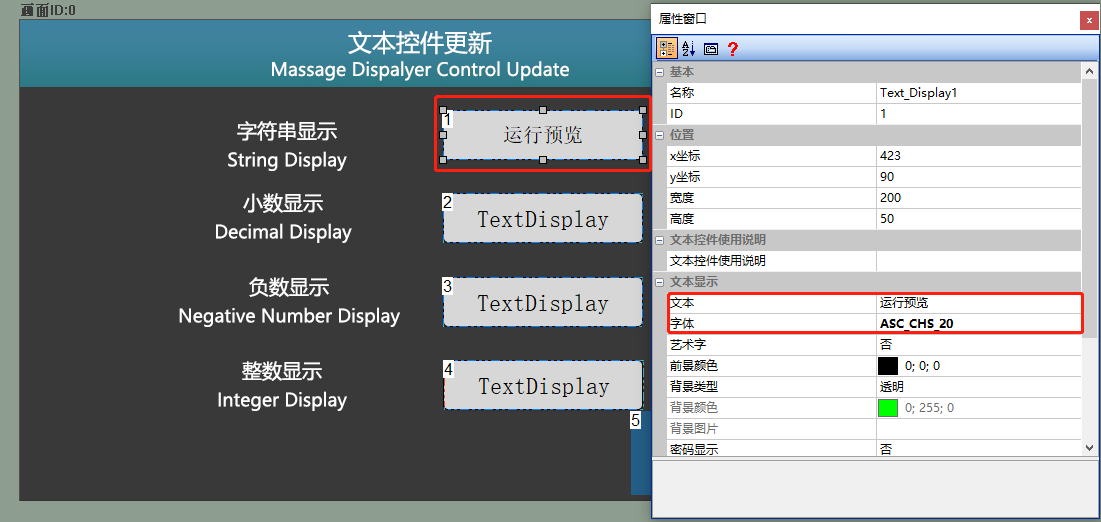This screenshot has width=1101, height=522.
Task: Select the 背景颜色 property label
Action: (x=694, y=408)
